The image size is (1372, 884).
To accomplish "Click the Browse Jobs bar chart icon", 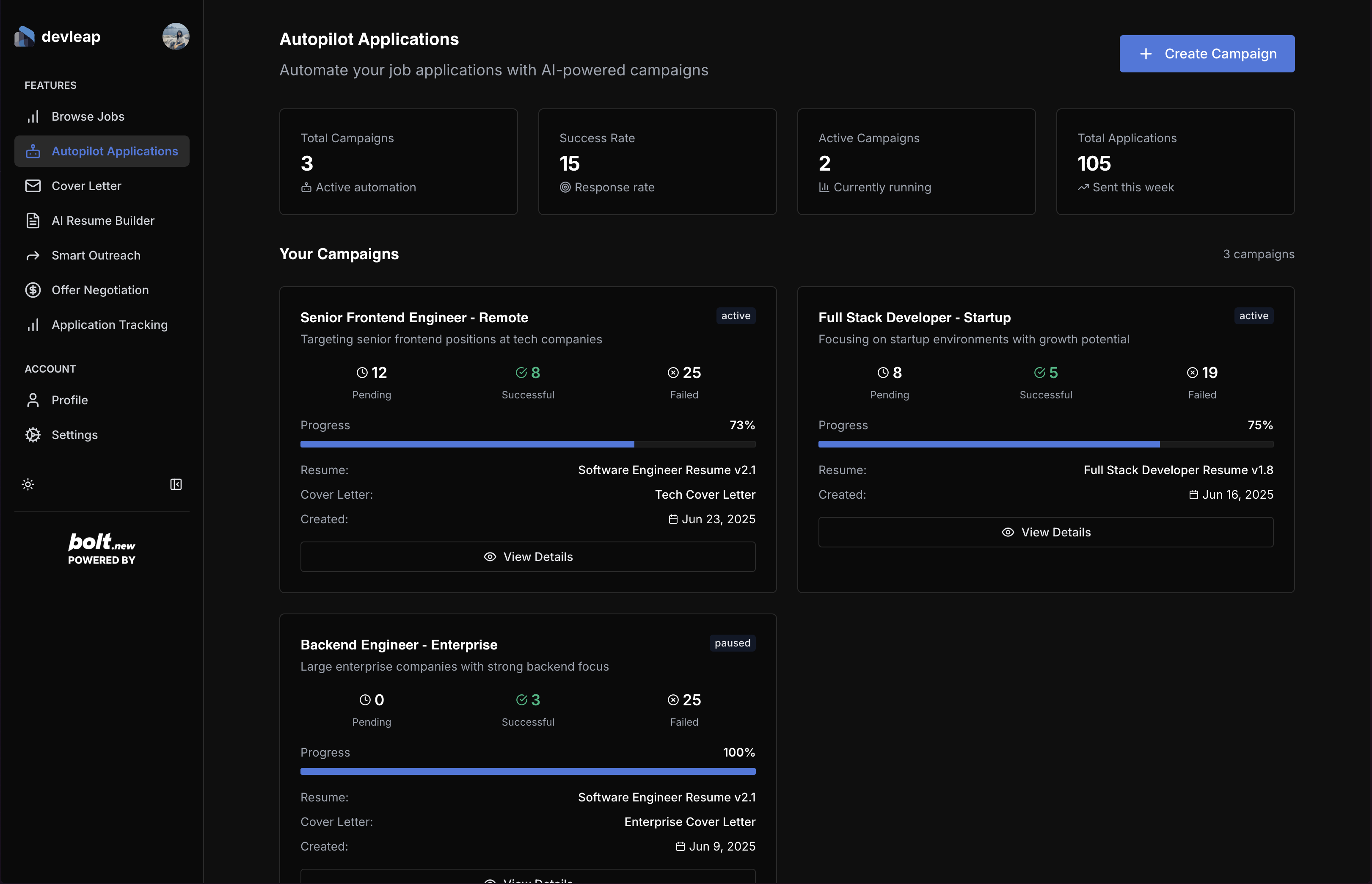I will tap(33, 116).
